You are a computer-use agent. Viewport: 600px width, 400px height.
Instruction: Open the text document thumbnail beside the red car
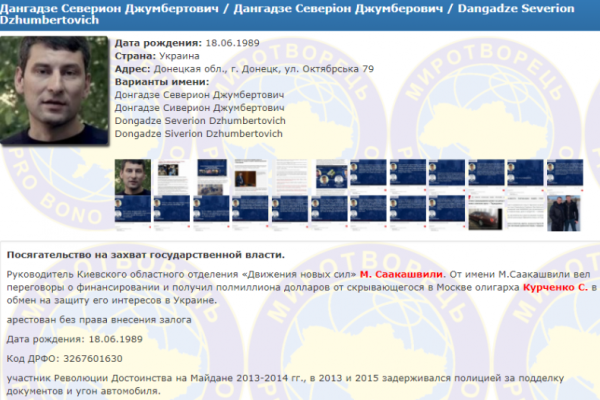[x=526, y=213]
